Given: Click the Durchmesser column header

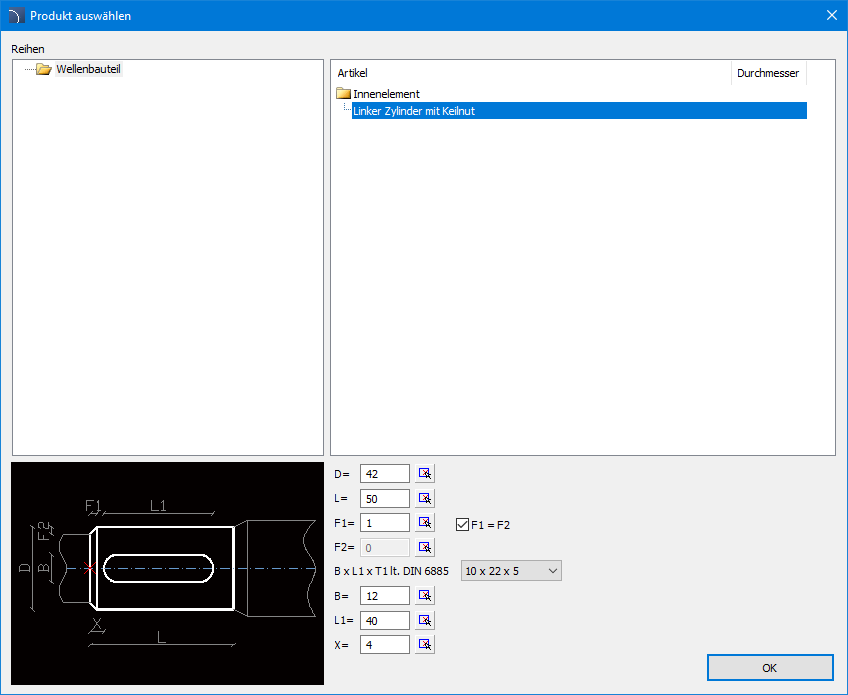Looking at the screenshot, I should click(x=767, y=73).
